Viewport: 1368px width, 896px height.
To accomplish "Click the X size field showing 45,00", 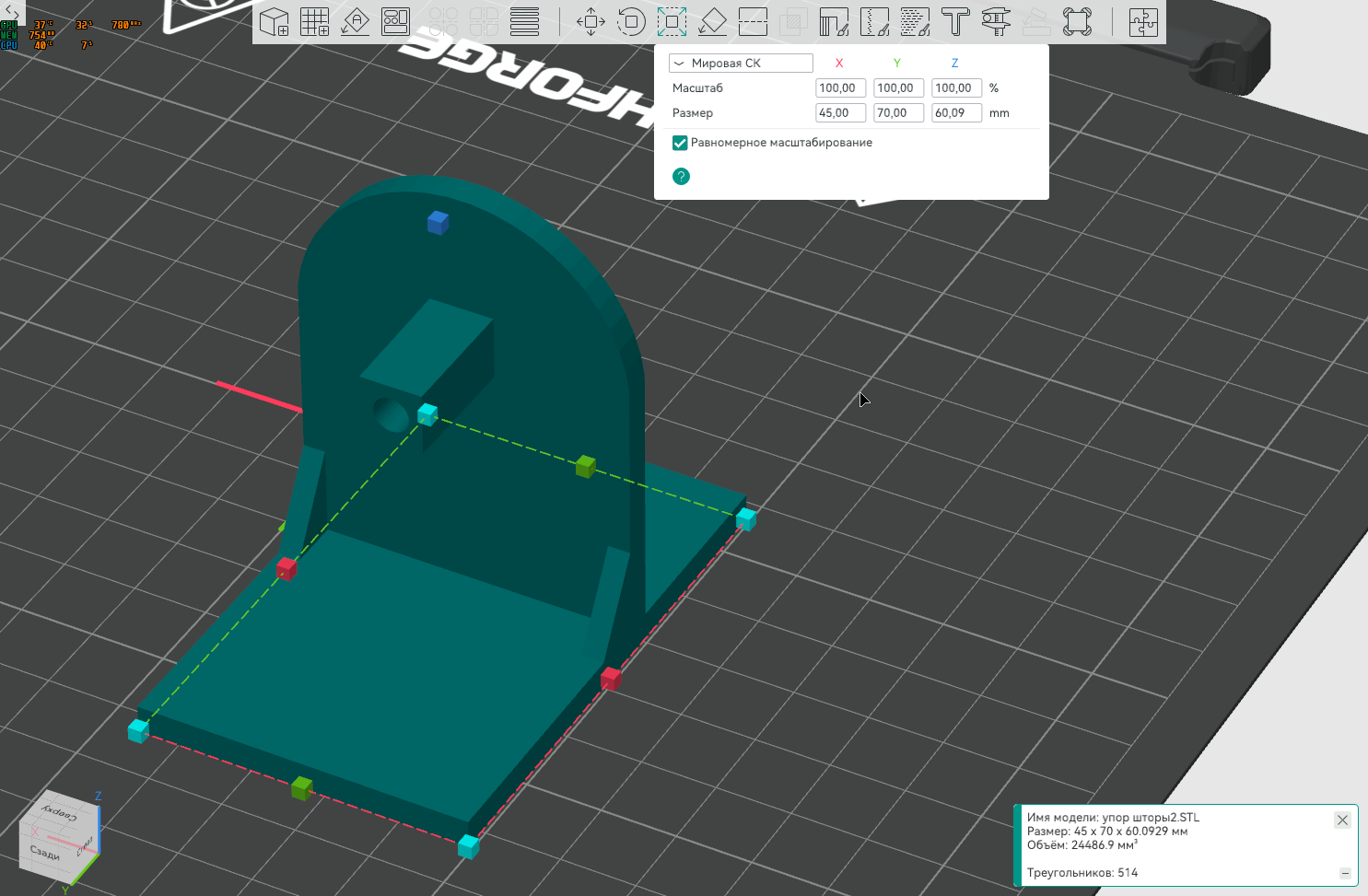I will (x=840, y=113).
